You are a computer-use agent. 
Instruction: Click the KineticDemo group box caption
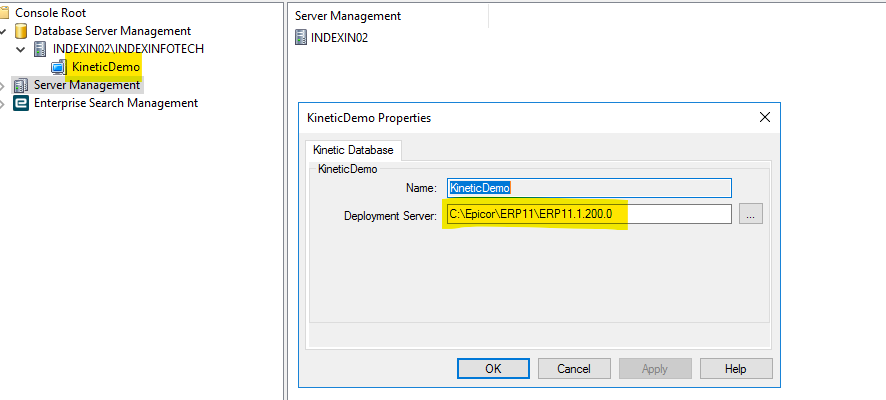point(348,168)
